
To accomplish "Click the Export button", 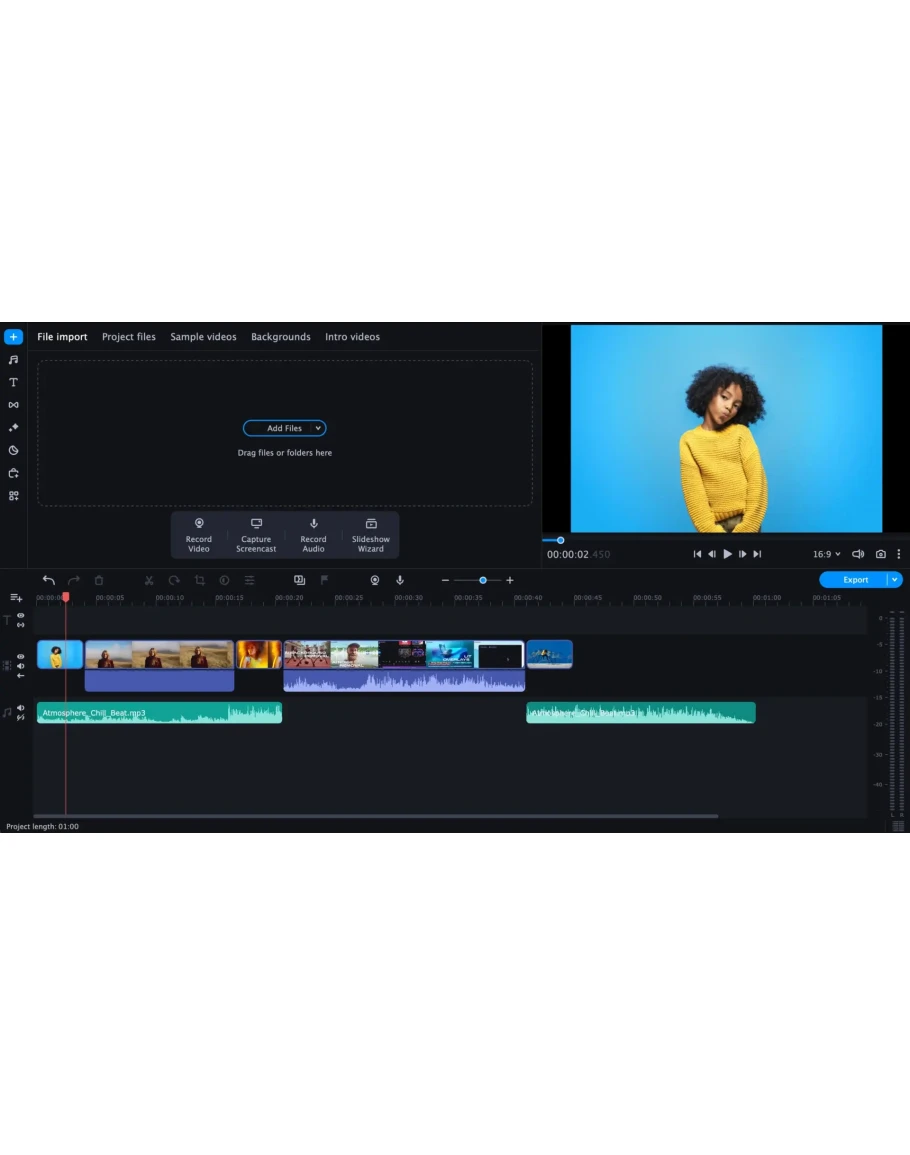I will [x=854, y=580].
